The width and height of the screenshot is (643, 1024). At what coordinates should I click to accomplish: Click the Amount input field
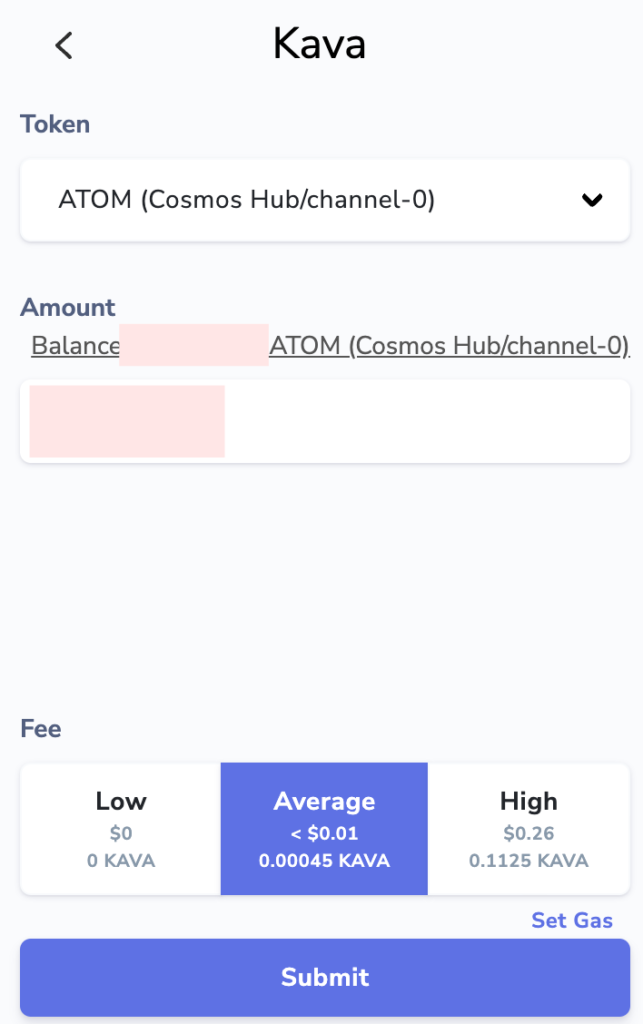[x=324, y=420]
